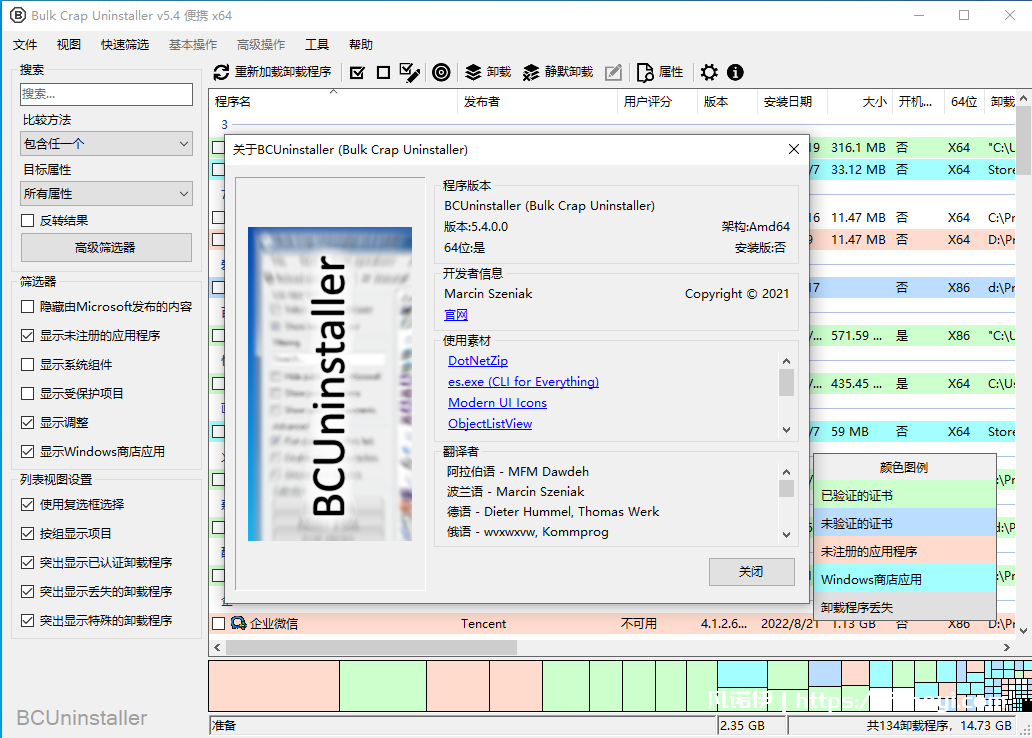The height and width of the screenshot is (738, 1032).
Task: Open the 工具 menu
Action: 317,44
